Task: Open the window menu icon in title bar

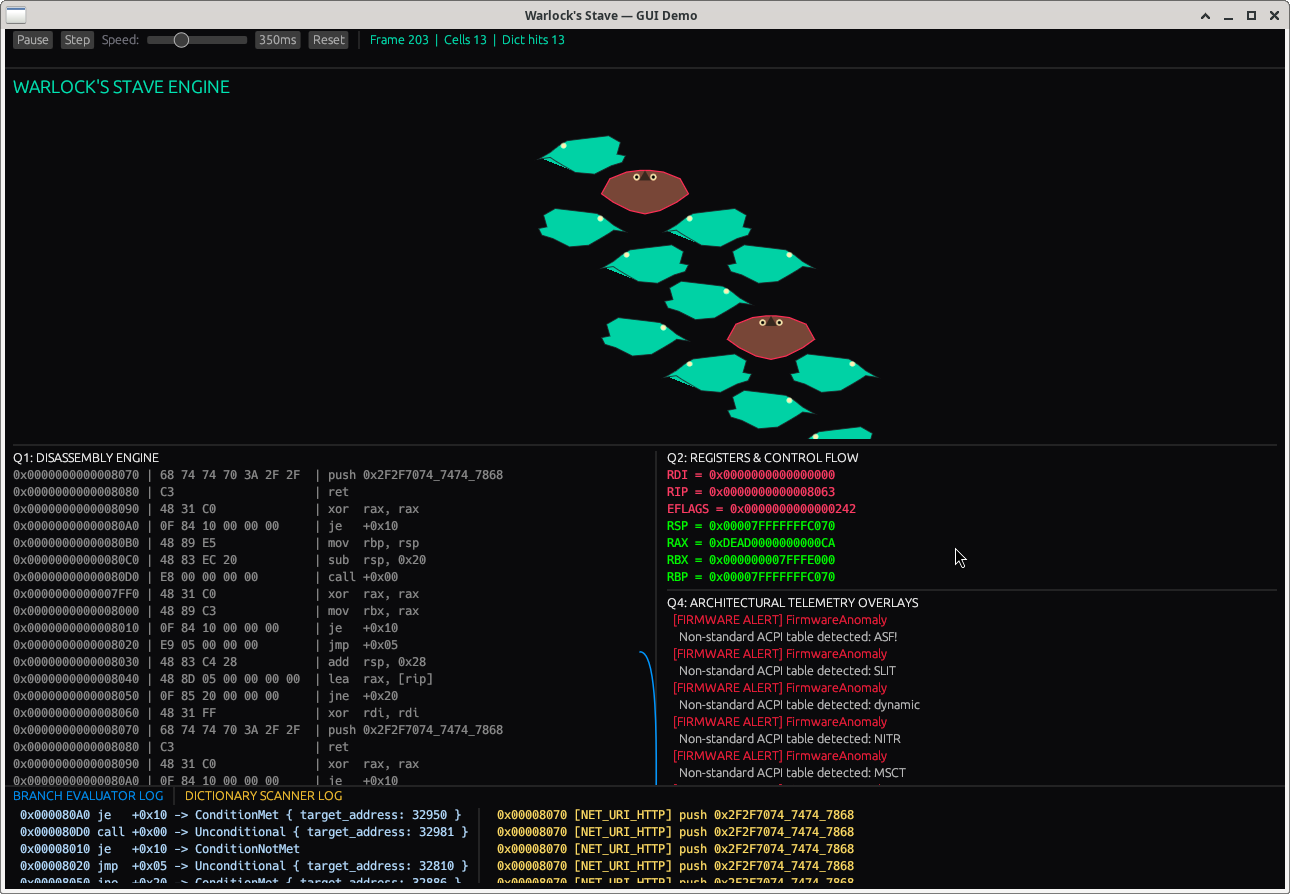Action: click(x=16, y=15)
